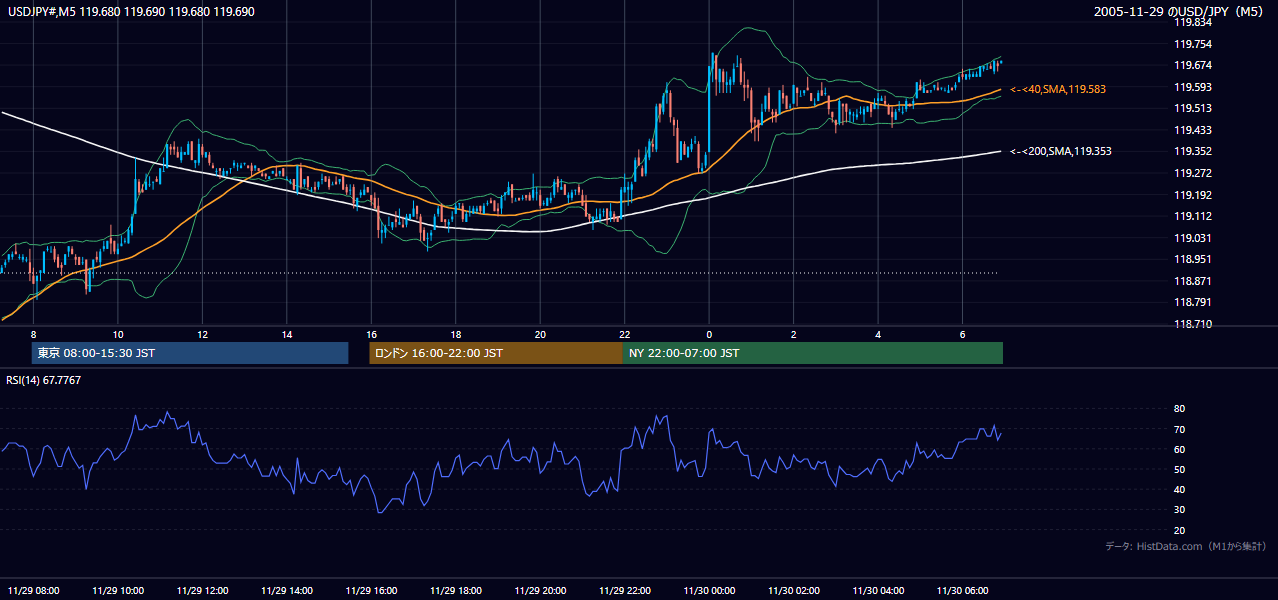The height and width of the screenshot is (600, 1278).
Task: Click bottom time label 11/29 08:00
Action: tap(33, 590)
